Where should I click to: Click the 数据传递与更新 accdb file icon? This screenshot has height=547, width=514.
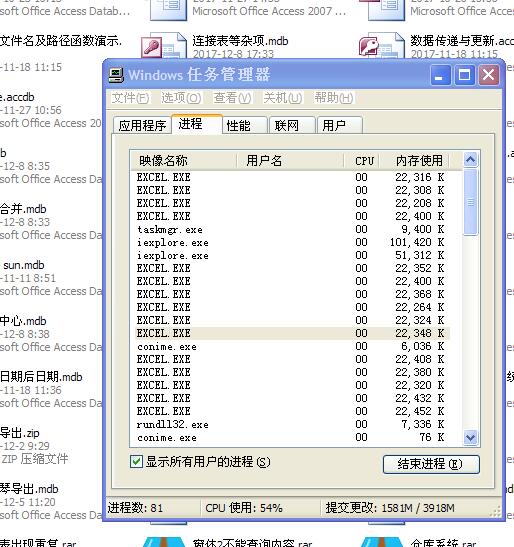pos(381,46)
